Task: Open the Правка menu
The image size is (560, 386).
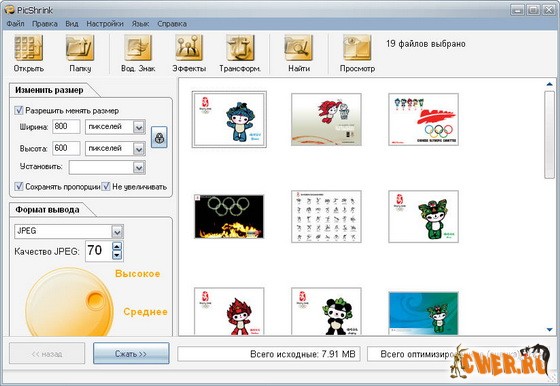Action: (x=45, y=24)
